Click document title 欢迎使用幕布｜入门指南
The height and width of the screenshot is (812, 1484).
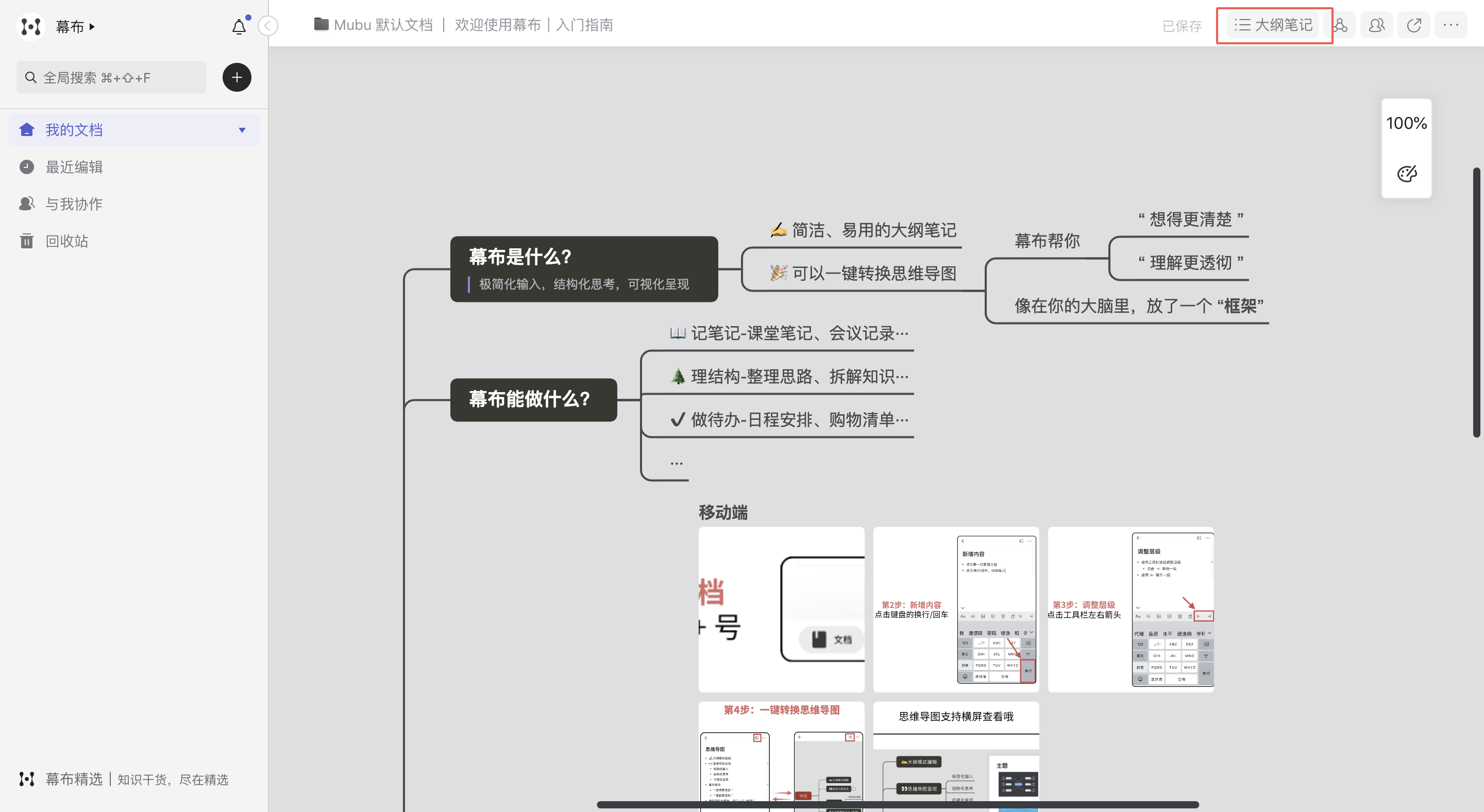click(534, 25)
